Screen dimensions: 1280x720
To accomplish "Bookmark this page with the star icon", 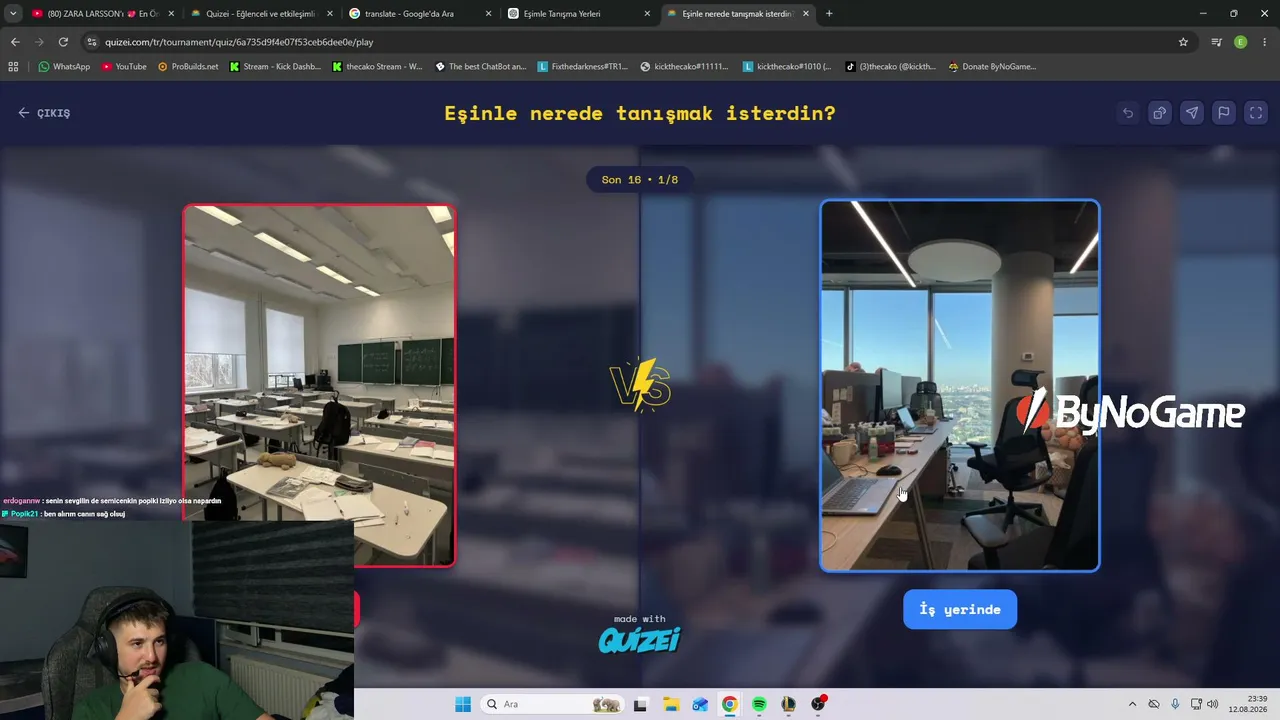I will click(1183, 42).
